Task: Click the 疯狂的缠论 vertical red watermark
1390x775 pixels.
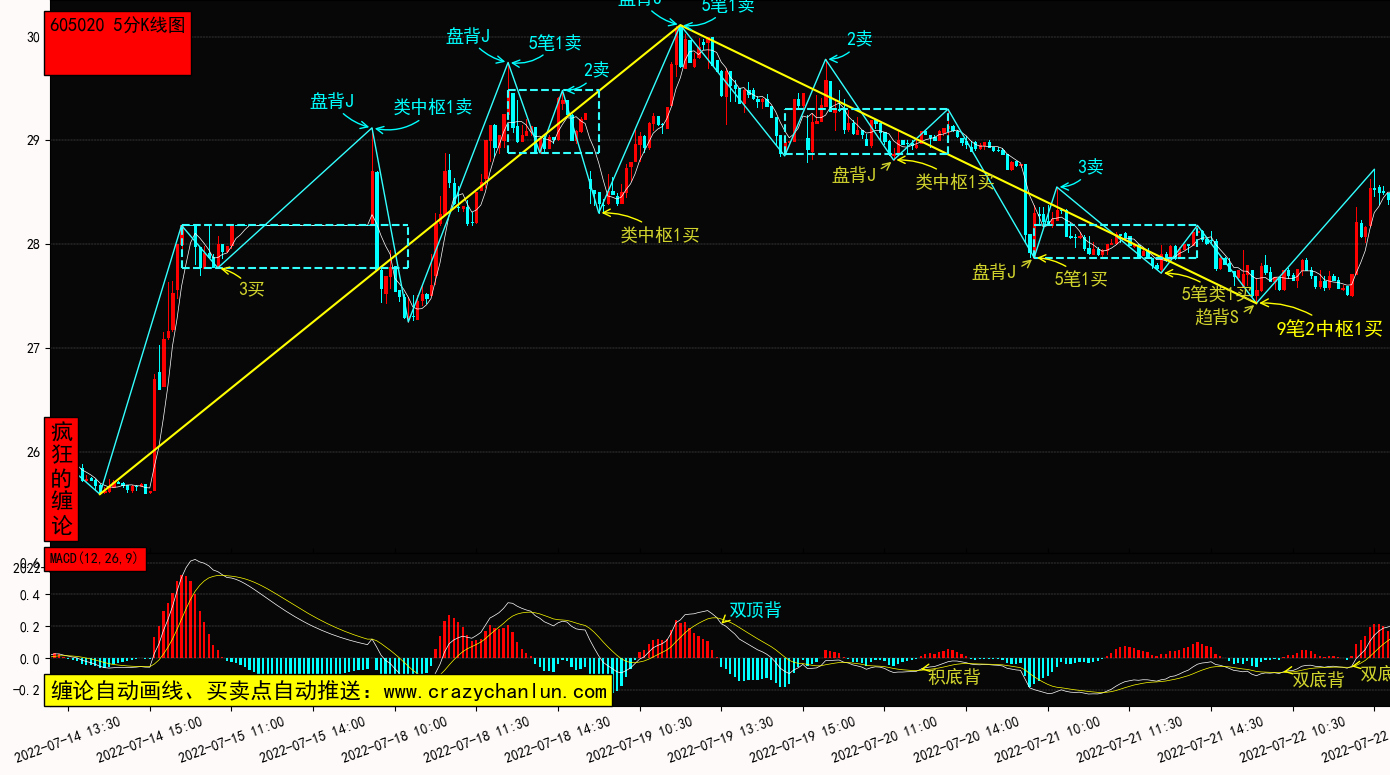Action: point(62,478)
